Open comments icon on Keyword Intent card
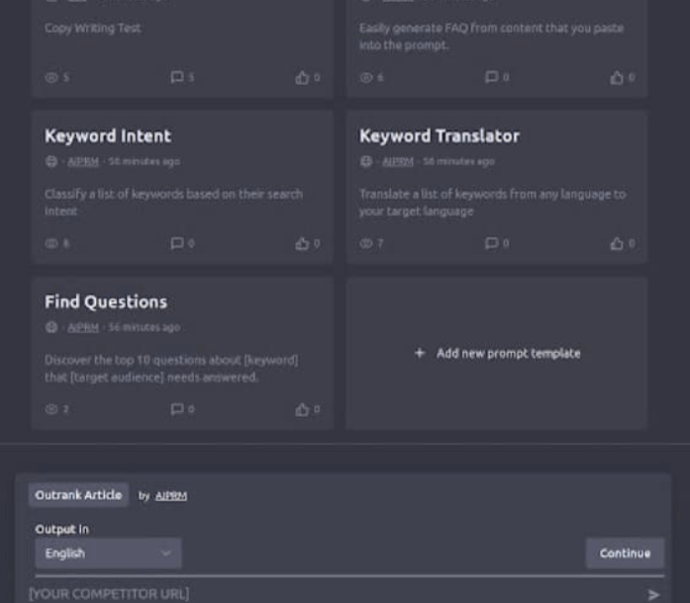This screenshot has width=690, height=603. [177, 243]
